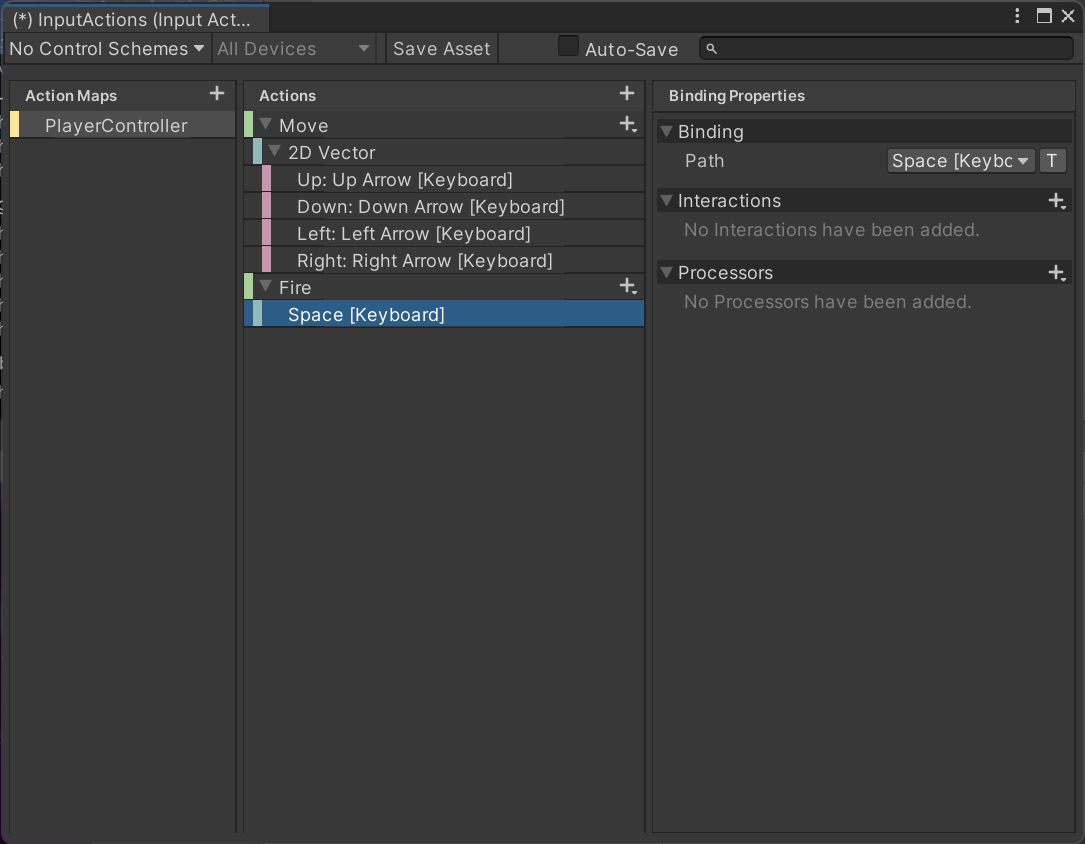Click the Path label in Binding
The width and height of the screenshot is (1085, 844).
pos(704,160)
